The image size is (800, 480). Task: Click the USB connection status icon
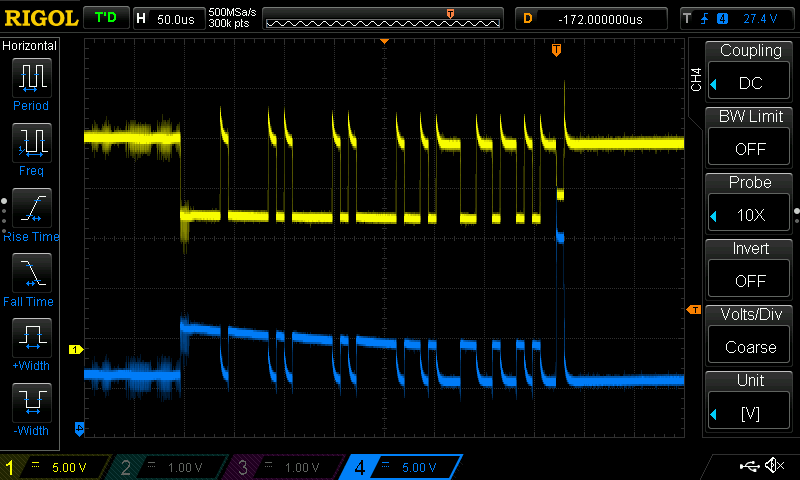click(x=749, y=466)
